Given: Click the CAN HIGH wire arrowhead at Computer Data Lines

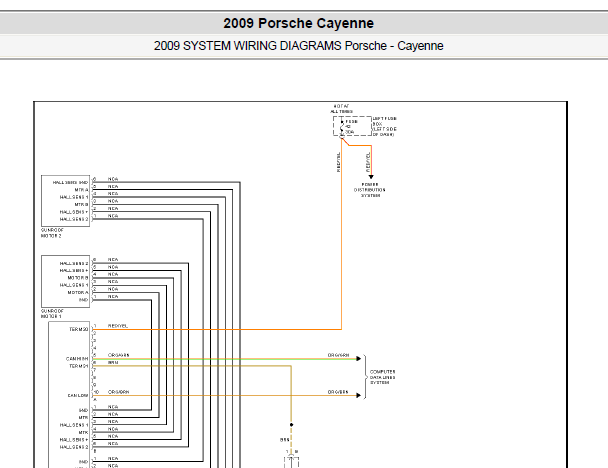Looking at the screenshot, I should pyautogui.click(x=359, y=359).
